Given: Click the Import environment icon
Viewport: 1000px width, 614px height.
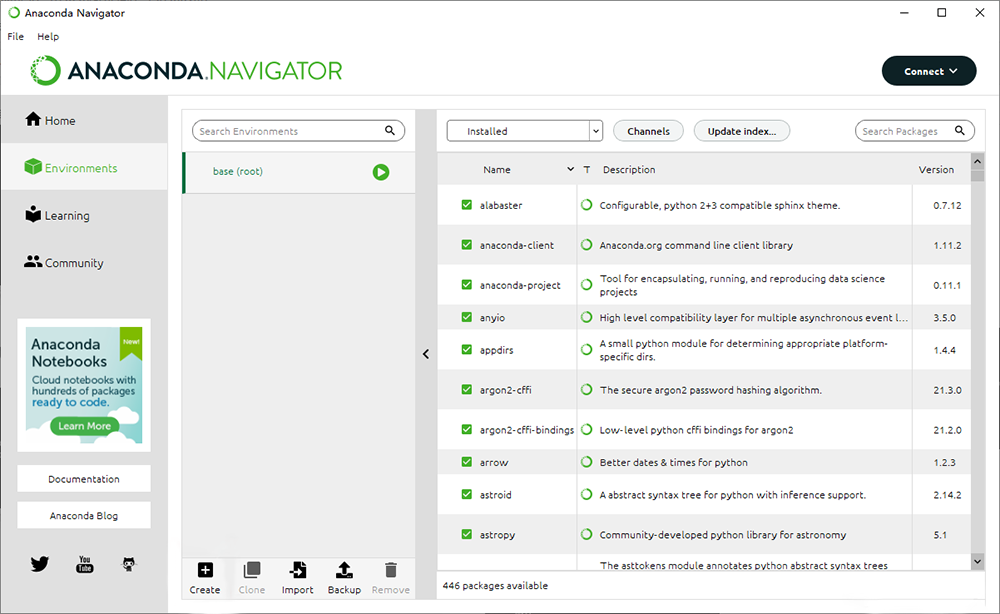Looking at the screenshot, I should click(x=297, y=571).
